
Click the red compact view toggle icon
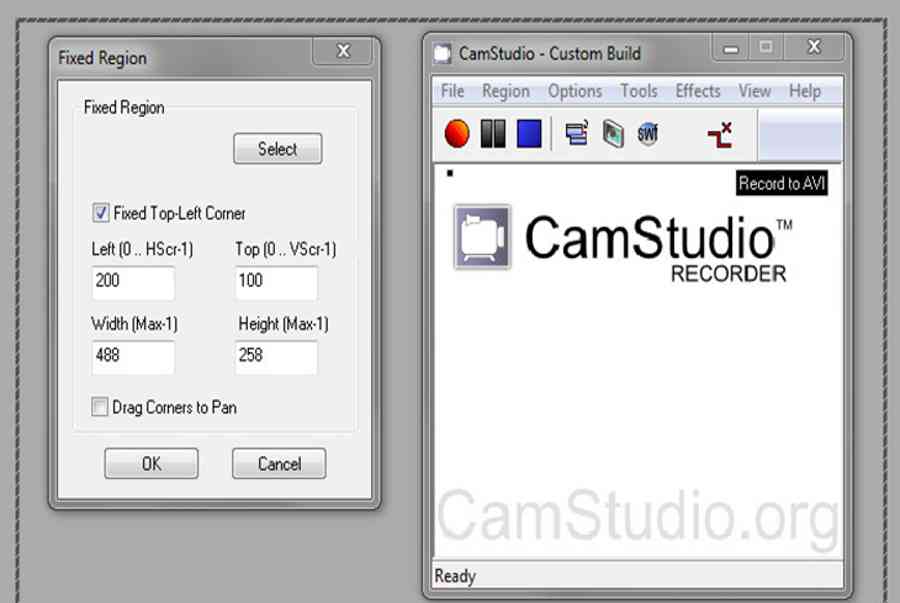[720, 135]
